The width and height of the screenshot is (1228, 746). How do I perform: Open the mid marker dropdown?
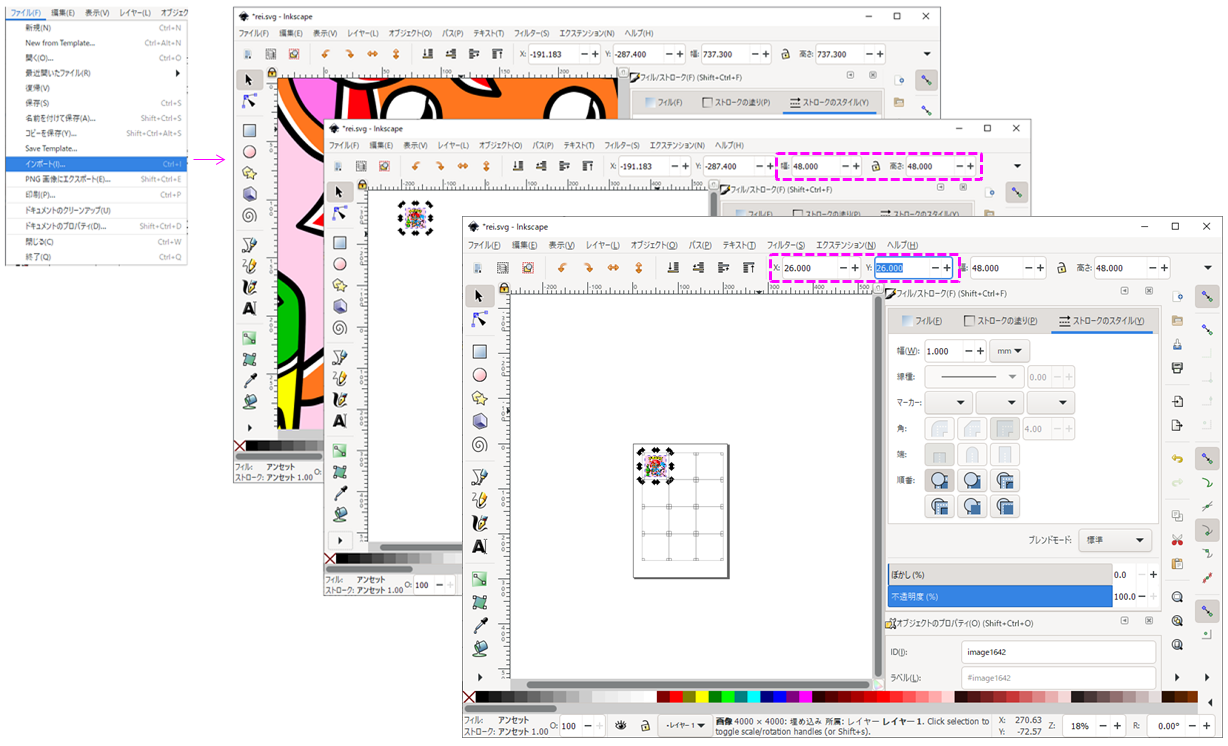1000,402
